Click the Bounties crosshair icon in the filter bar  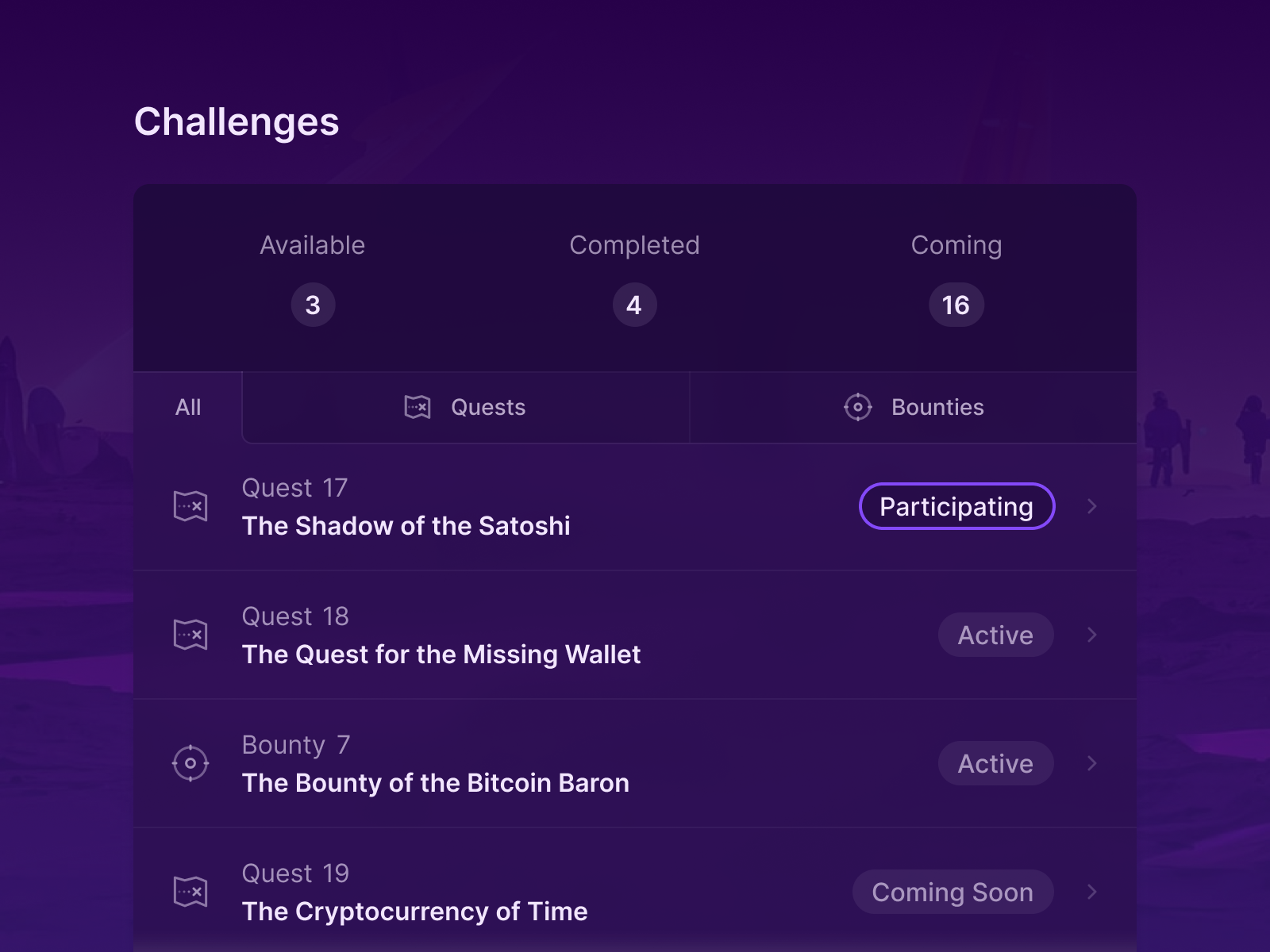click(857, 407)
